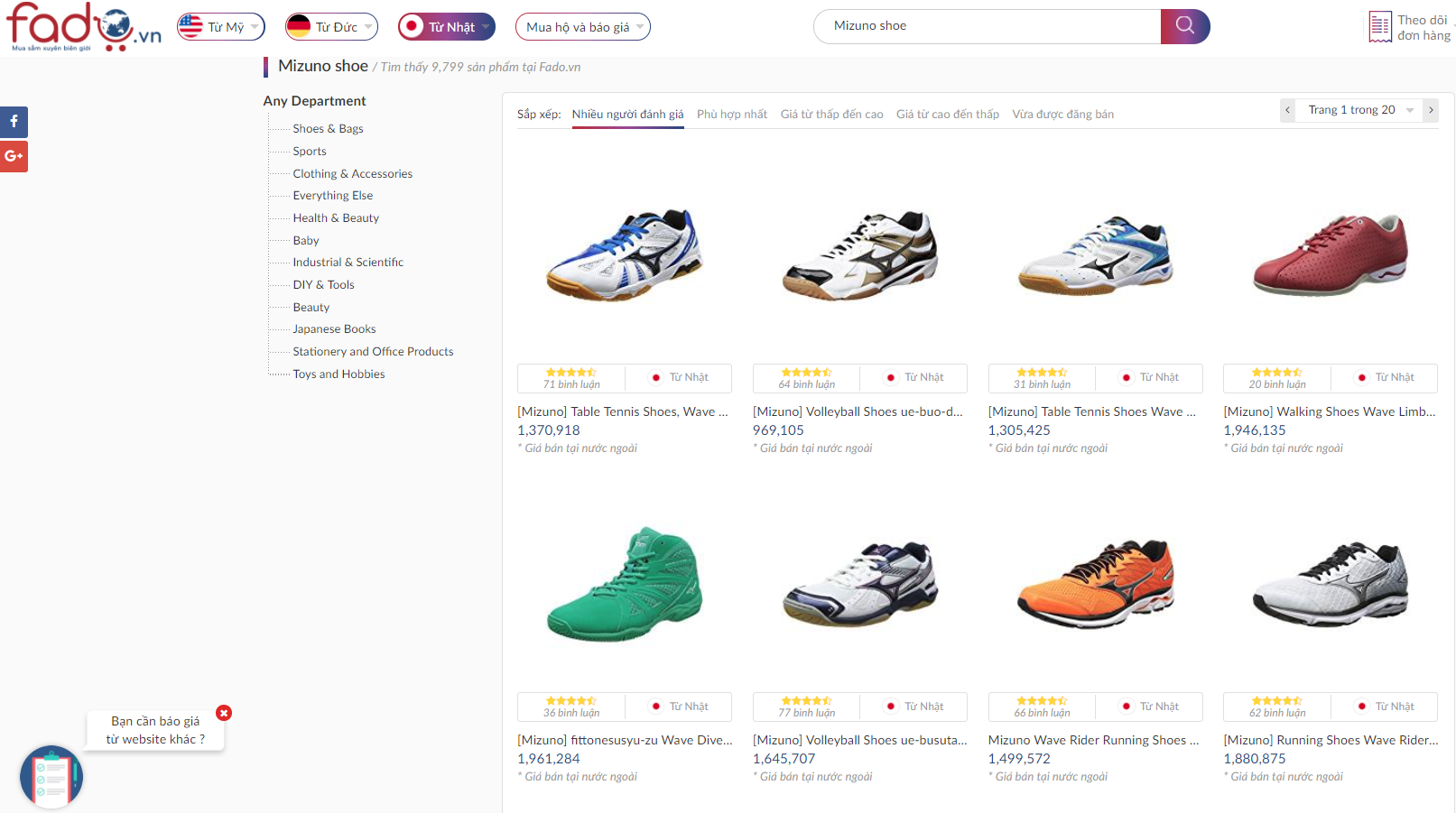Select the Japanese Books department
This screenshot has width=1456, height=813.
(335, 329)
